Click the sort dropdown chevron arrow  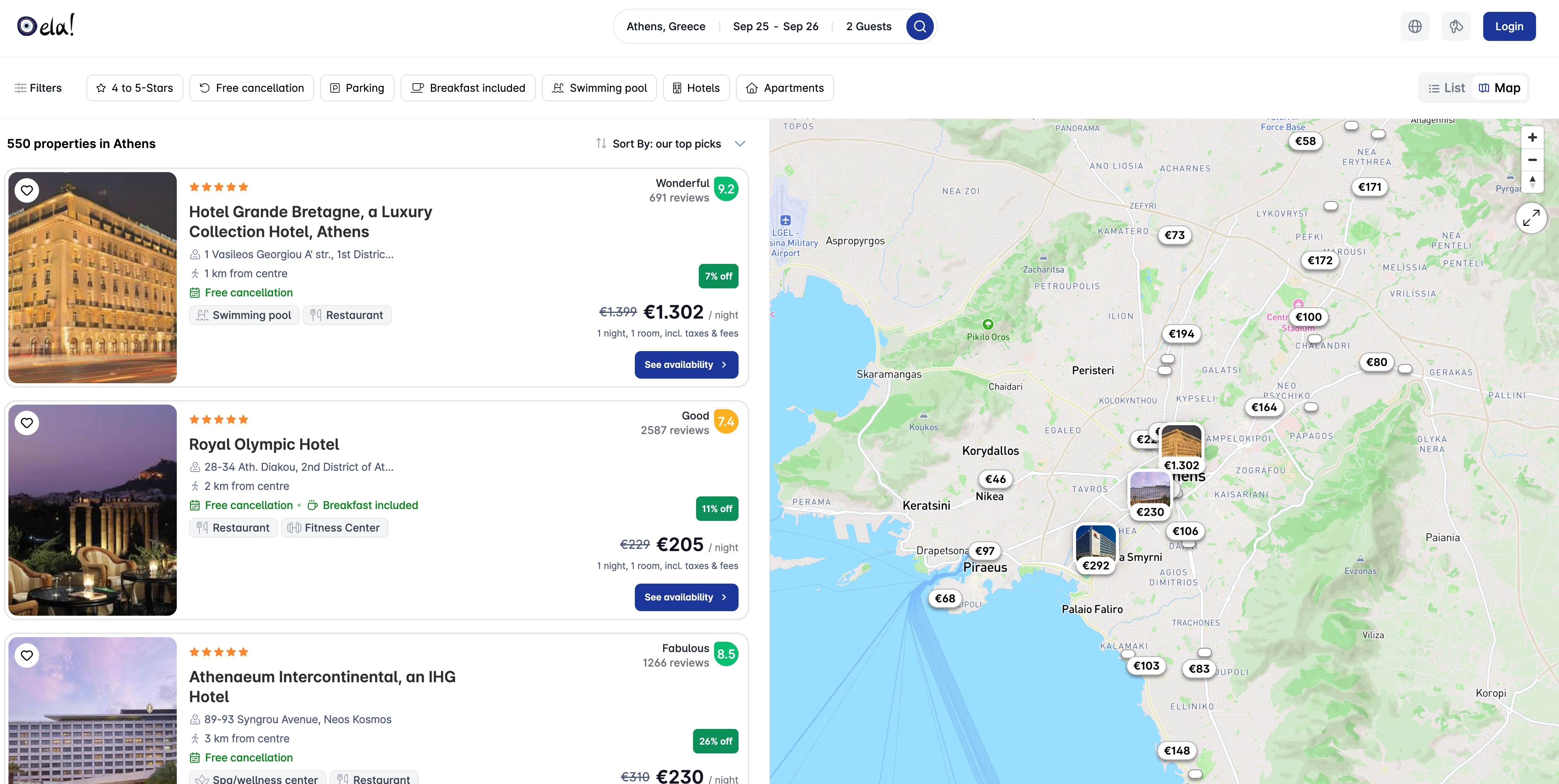[740, 144]
